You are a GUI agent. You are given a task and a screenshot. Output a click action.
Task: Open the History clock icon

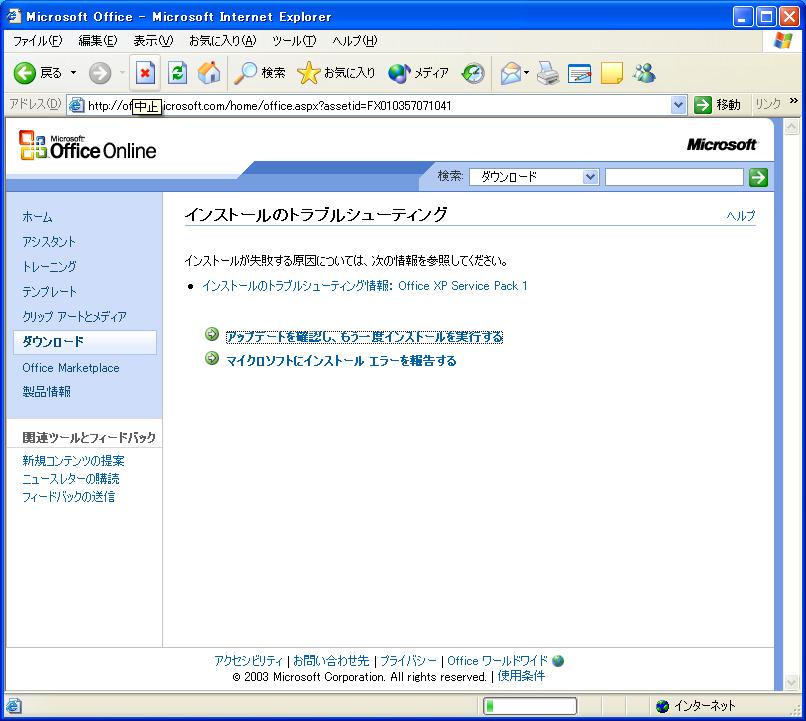click(473, 73)
